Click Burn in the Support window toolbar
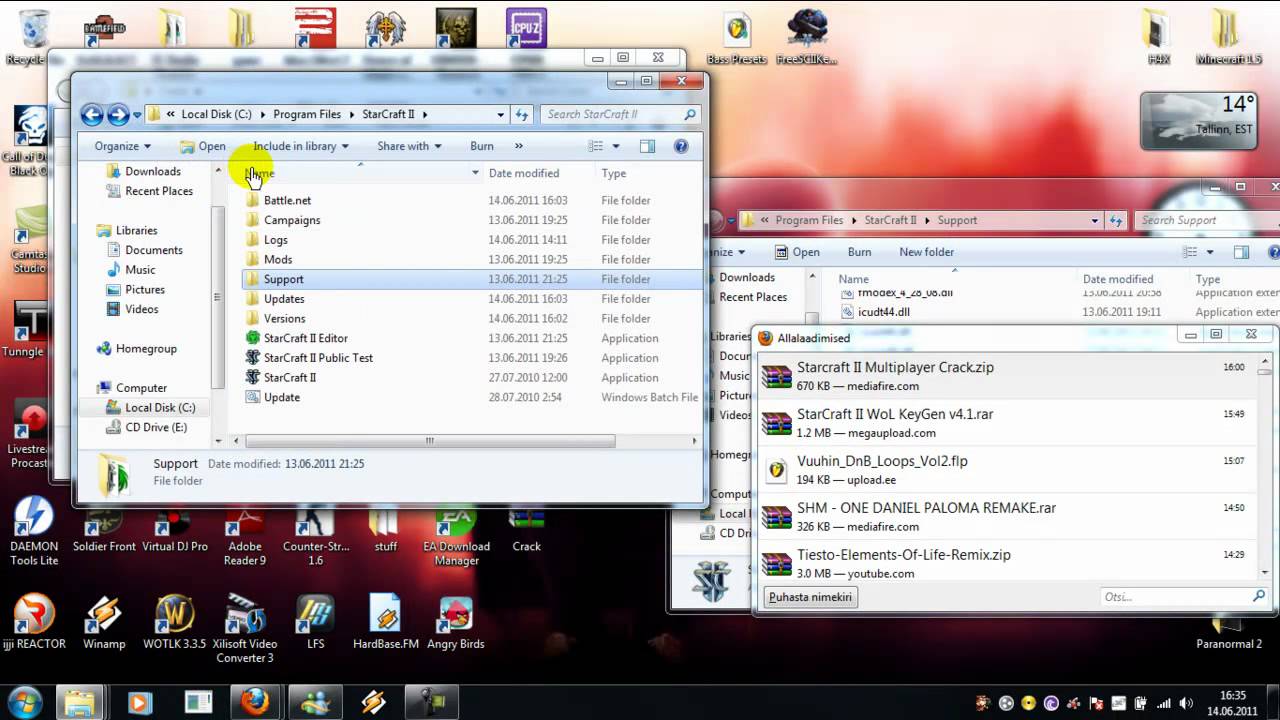 859,252
